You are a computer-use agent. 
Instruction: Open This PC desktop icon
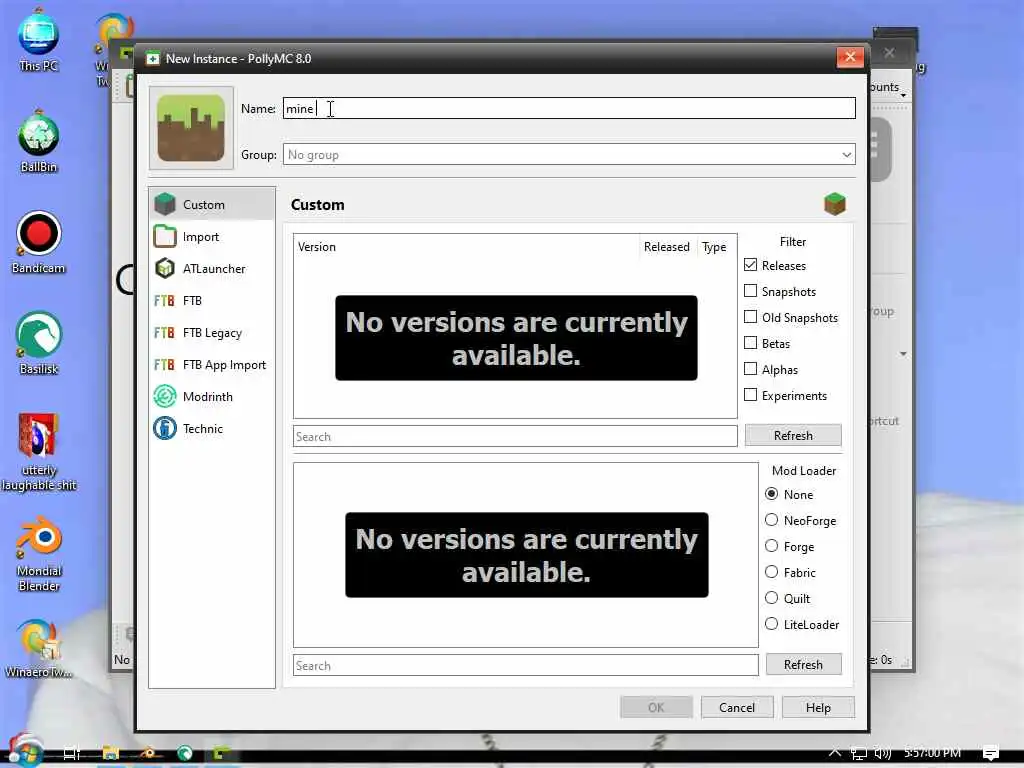pos(39,40)
